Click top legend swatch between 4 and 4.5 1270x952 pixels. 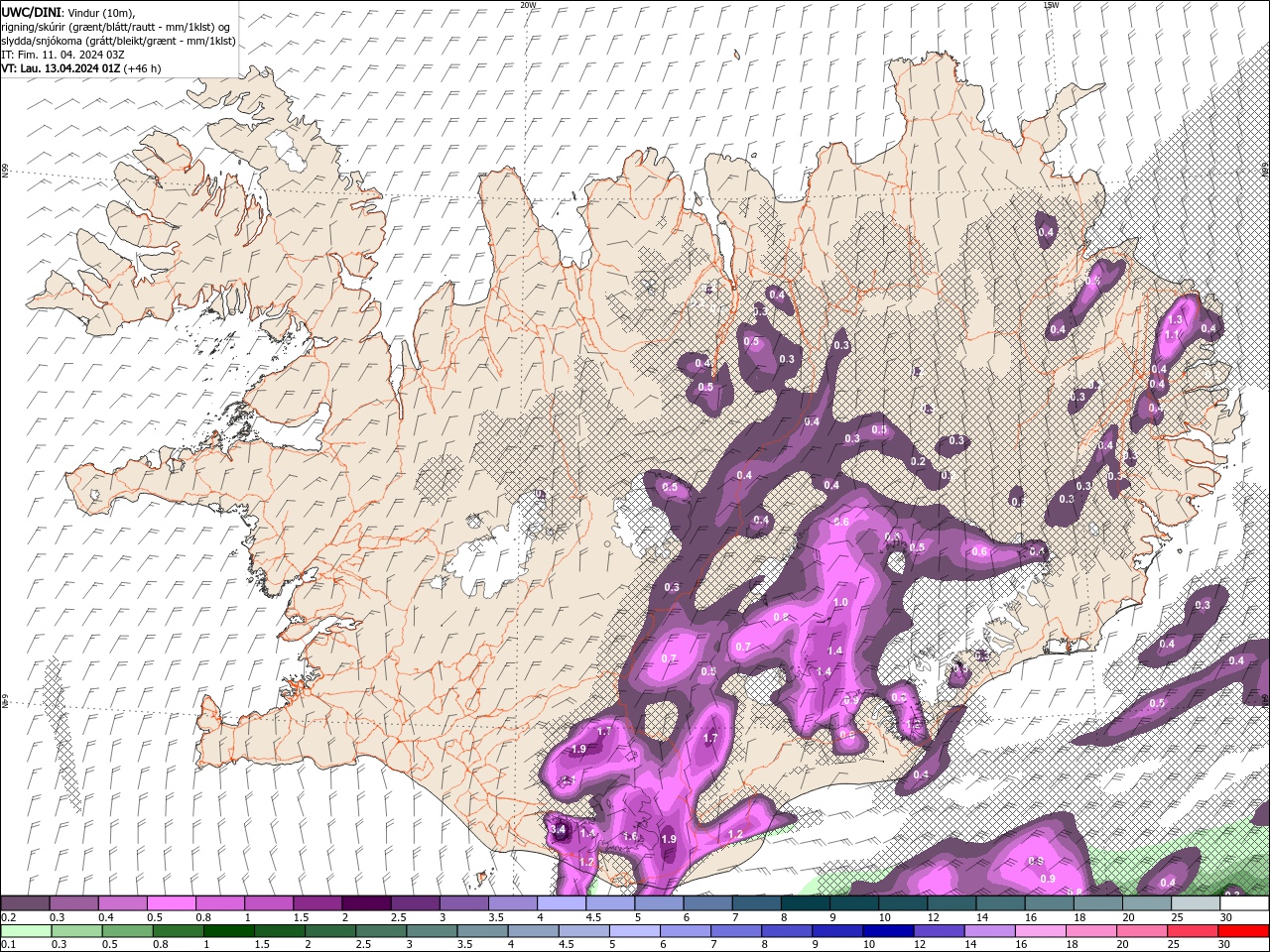pyautogui.click(x=562, y=903)
